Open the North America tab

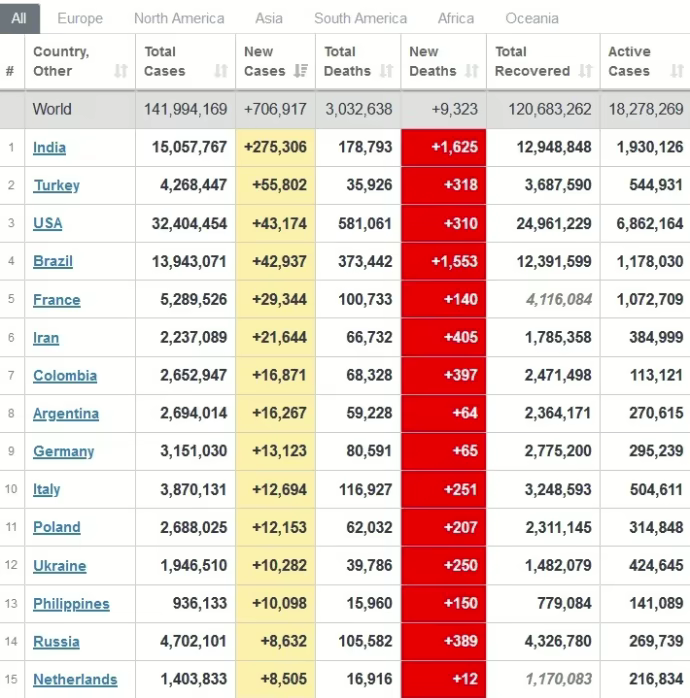(179, 18)
